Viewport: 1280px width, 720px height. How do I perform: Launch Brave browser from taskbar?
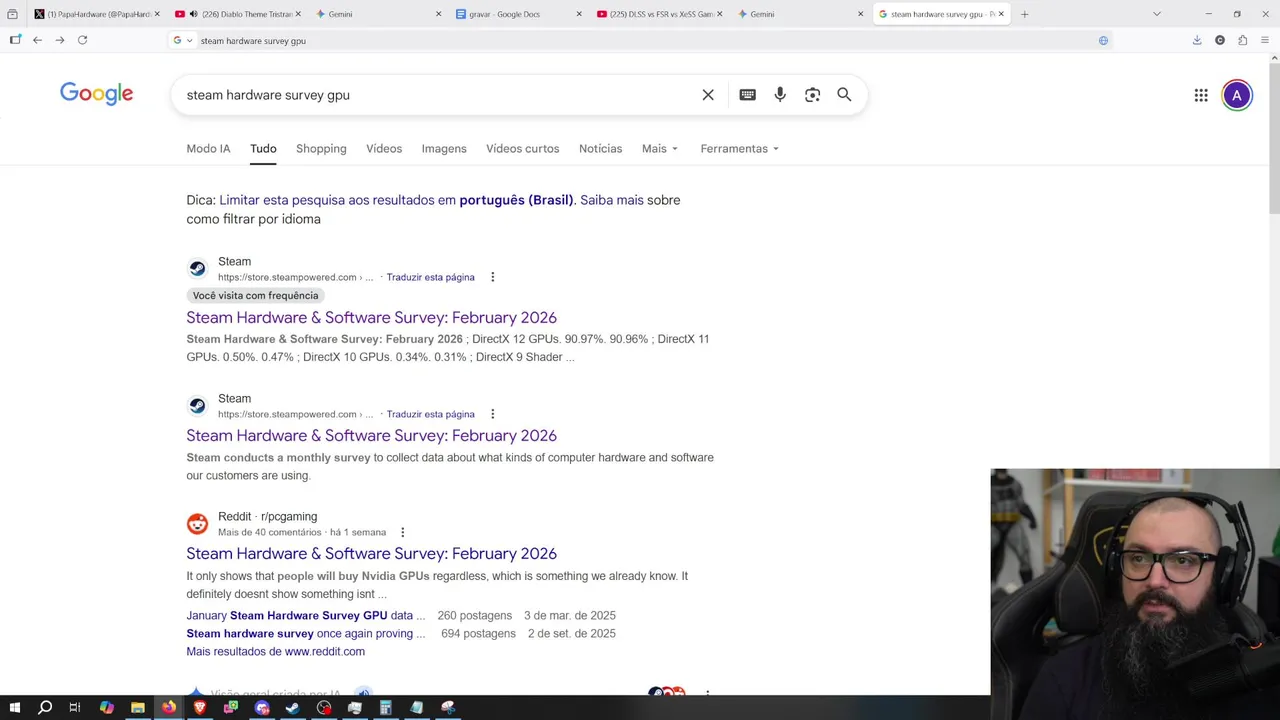pyautogui.click(x=200, y=707)
